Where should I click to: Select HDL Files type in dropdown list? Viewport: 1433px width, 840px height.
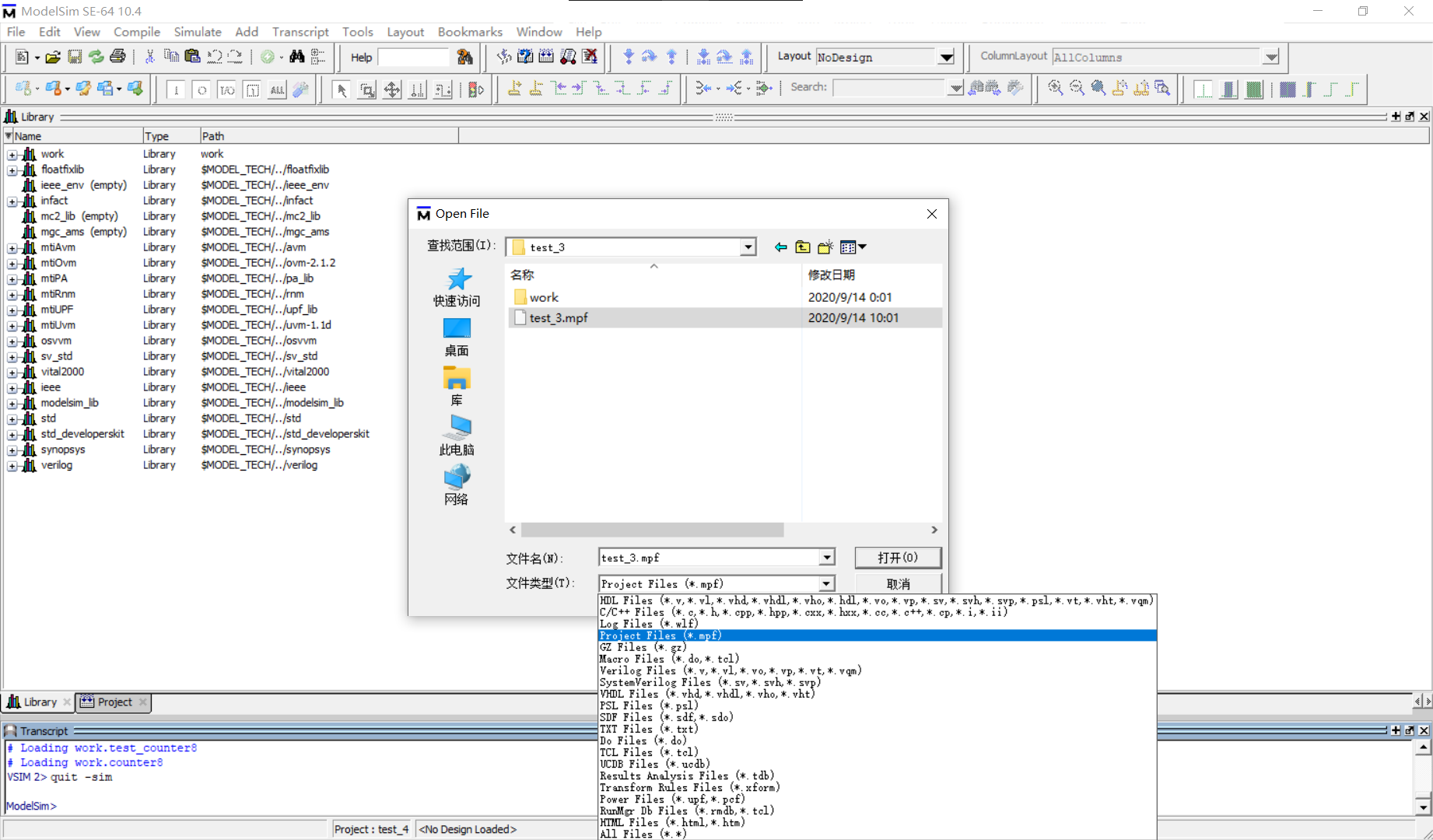[x=878, y=600]
